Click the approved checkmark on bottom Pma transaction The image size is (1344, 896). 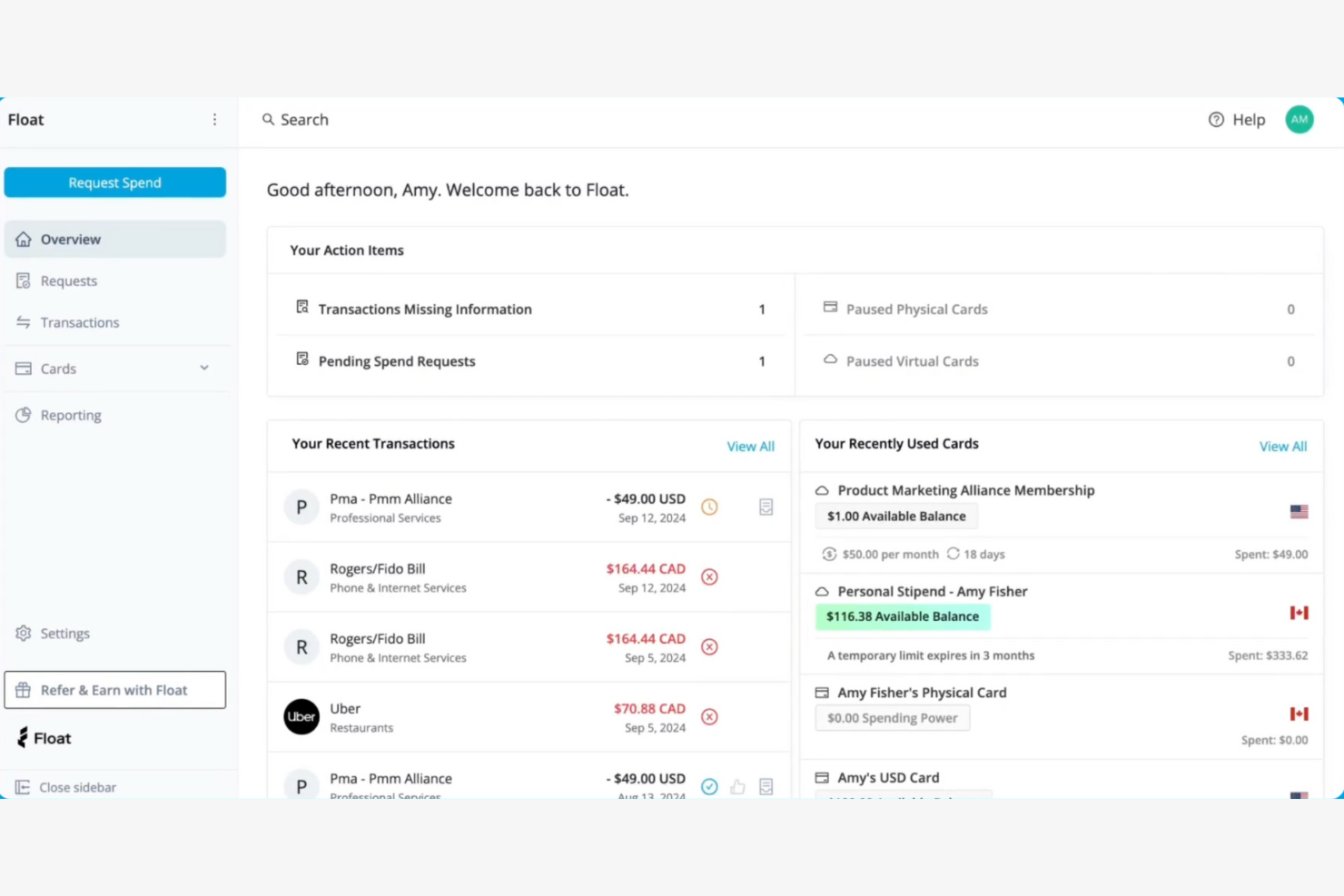(x=709, y=786)
